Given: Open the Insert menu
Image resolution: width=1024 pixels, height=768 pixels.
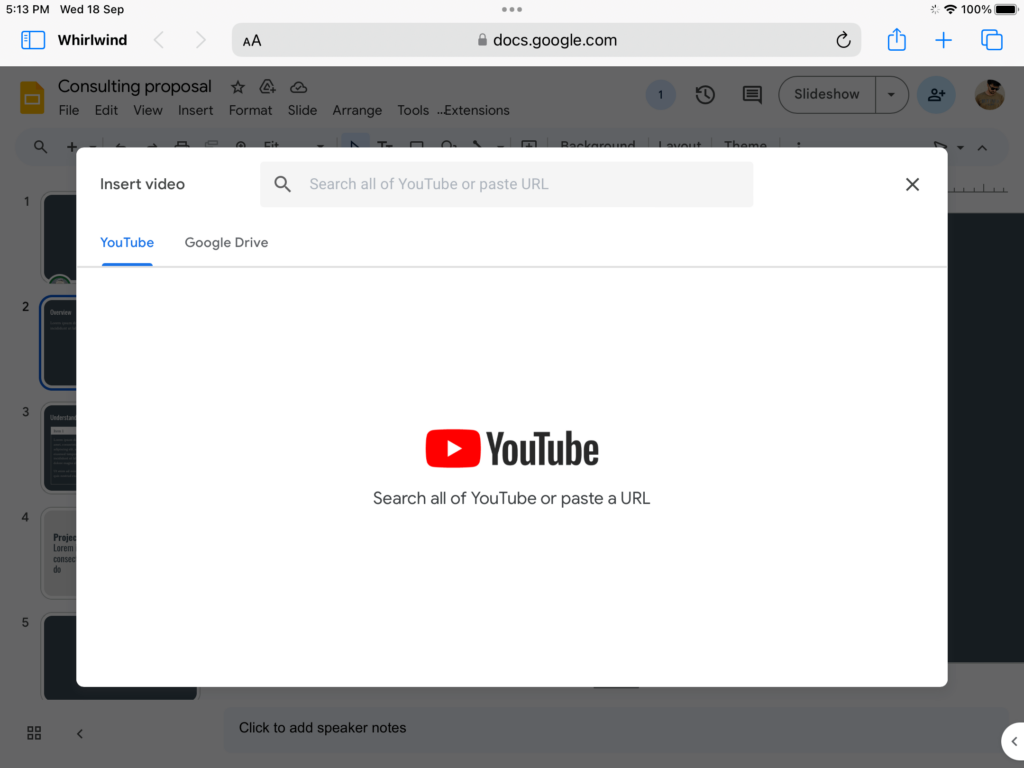Looking at the screenshot, I should pos(194,110).
